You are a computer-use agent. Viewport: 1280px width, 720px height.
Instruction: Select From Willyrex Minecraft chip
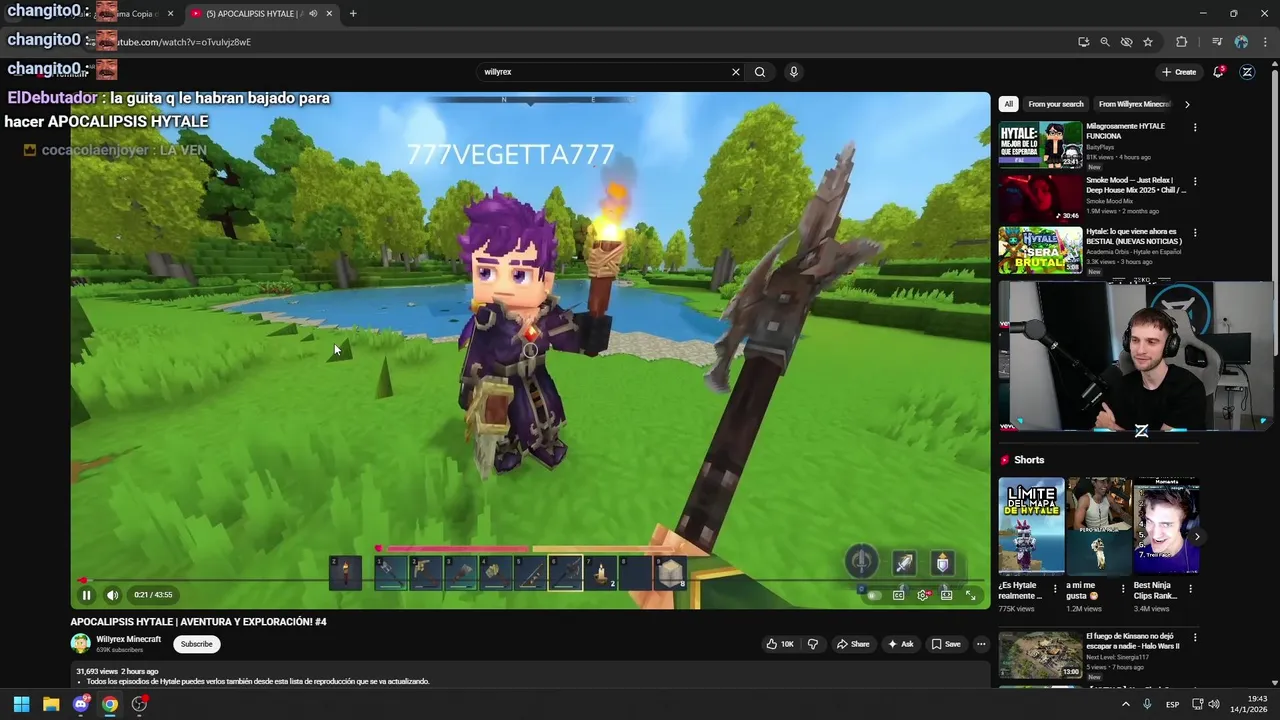click(x=1134, y=104)
